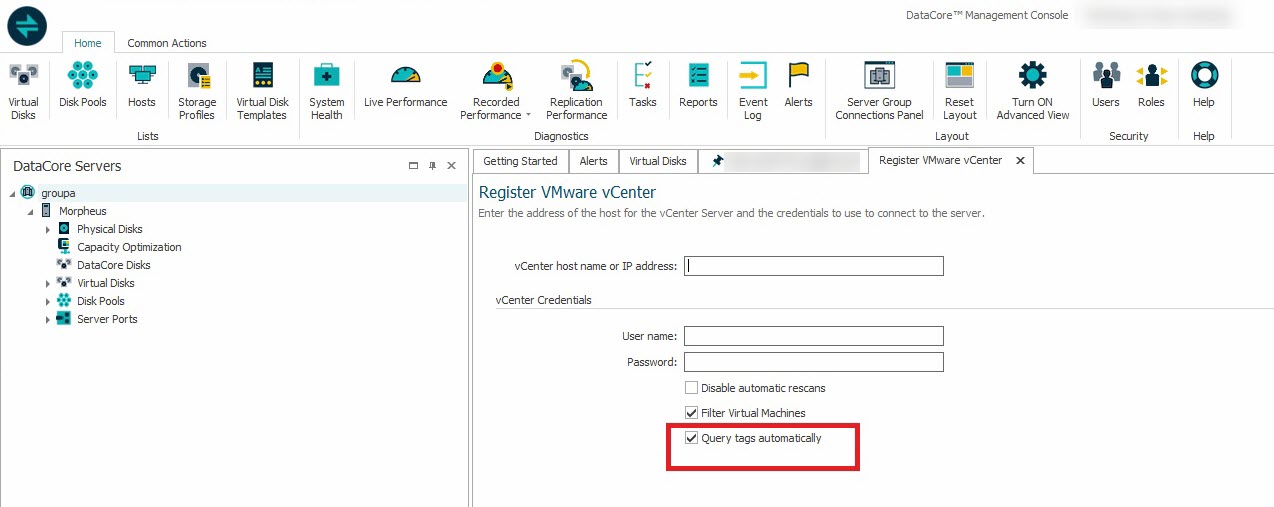Click Recorded Performance icon

pyautogui.click(x=496, y=76)
